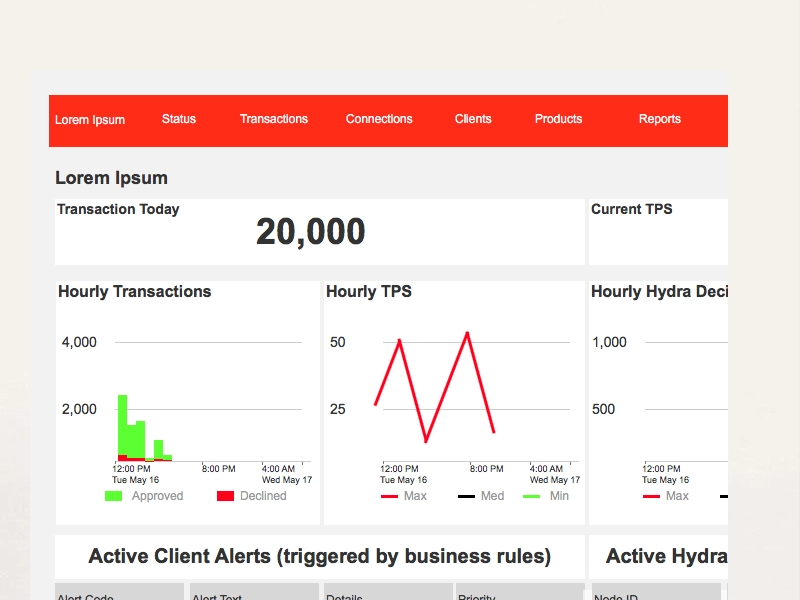Screen dimensions: 800x600
Task: Open the Status menu item
Action: pos(179,119)
